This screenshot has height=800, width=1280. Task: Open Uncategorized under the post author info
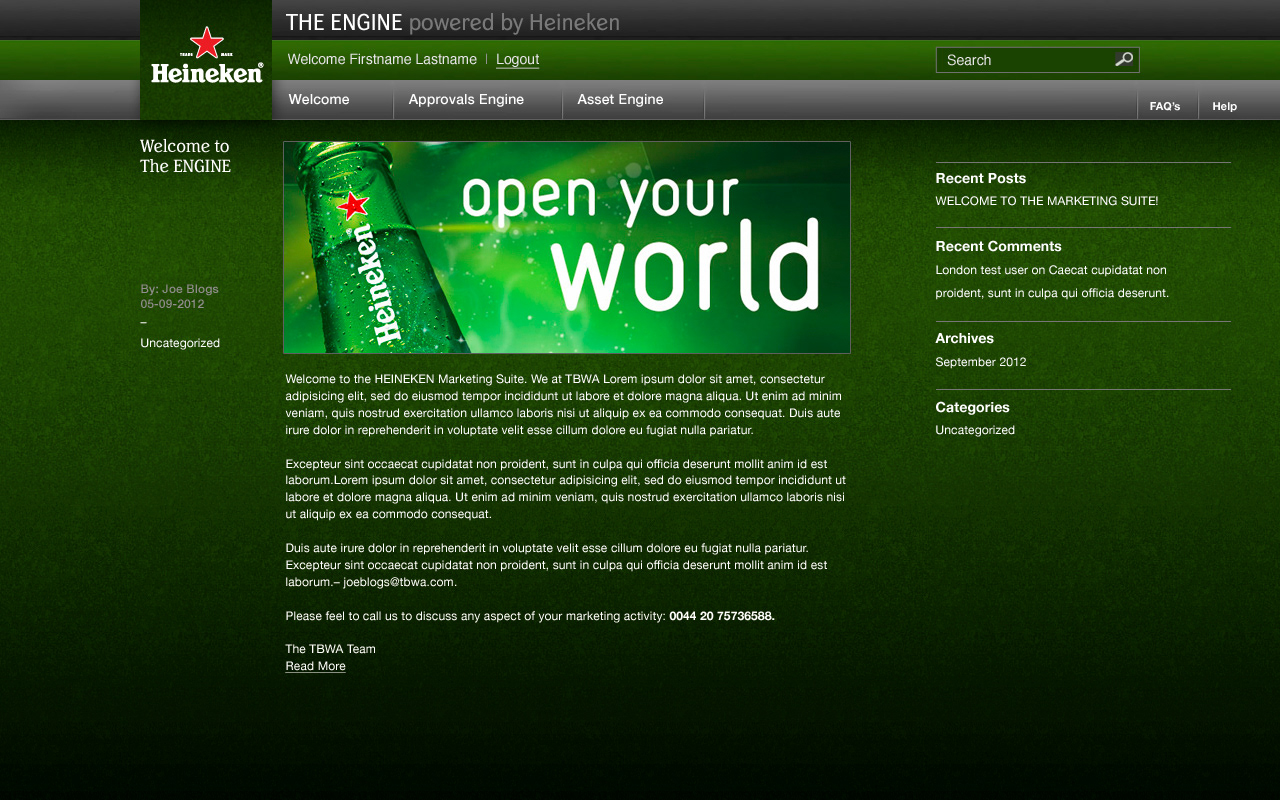point(180,343)
